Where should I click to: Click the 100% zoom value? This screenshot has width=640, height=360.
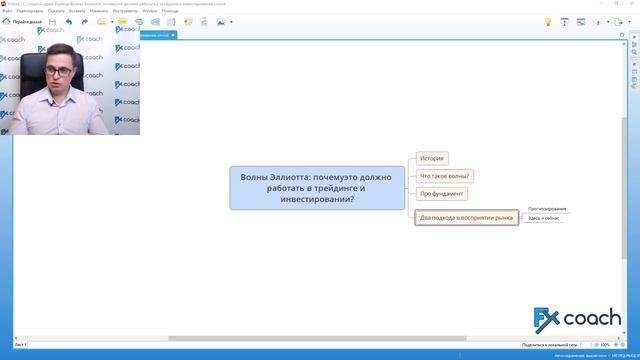tap(605, 345)
